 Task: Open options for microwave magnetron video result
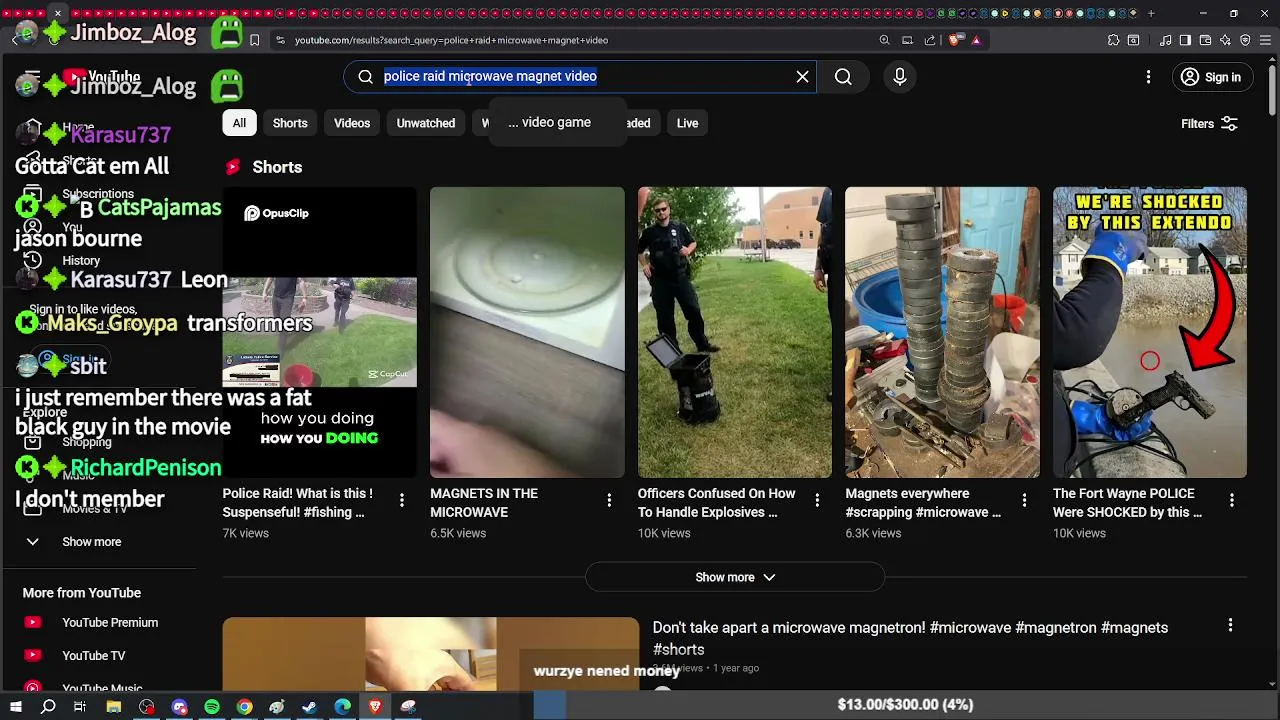[1230, 625]
